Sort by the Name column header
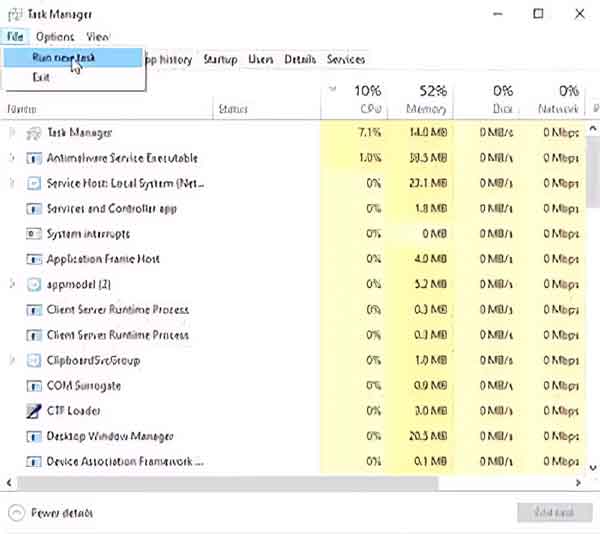The height and width of the screenshot is (534, 600). pyautogui.click(x=21, y=109)
